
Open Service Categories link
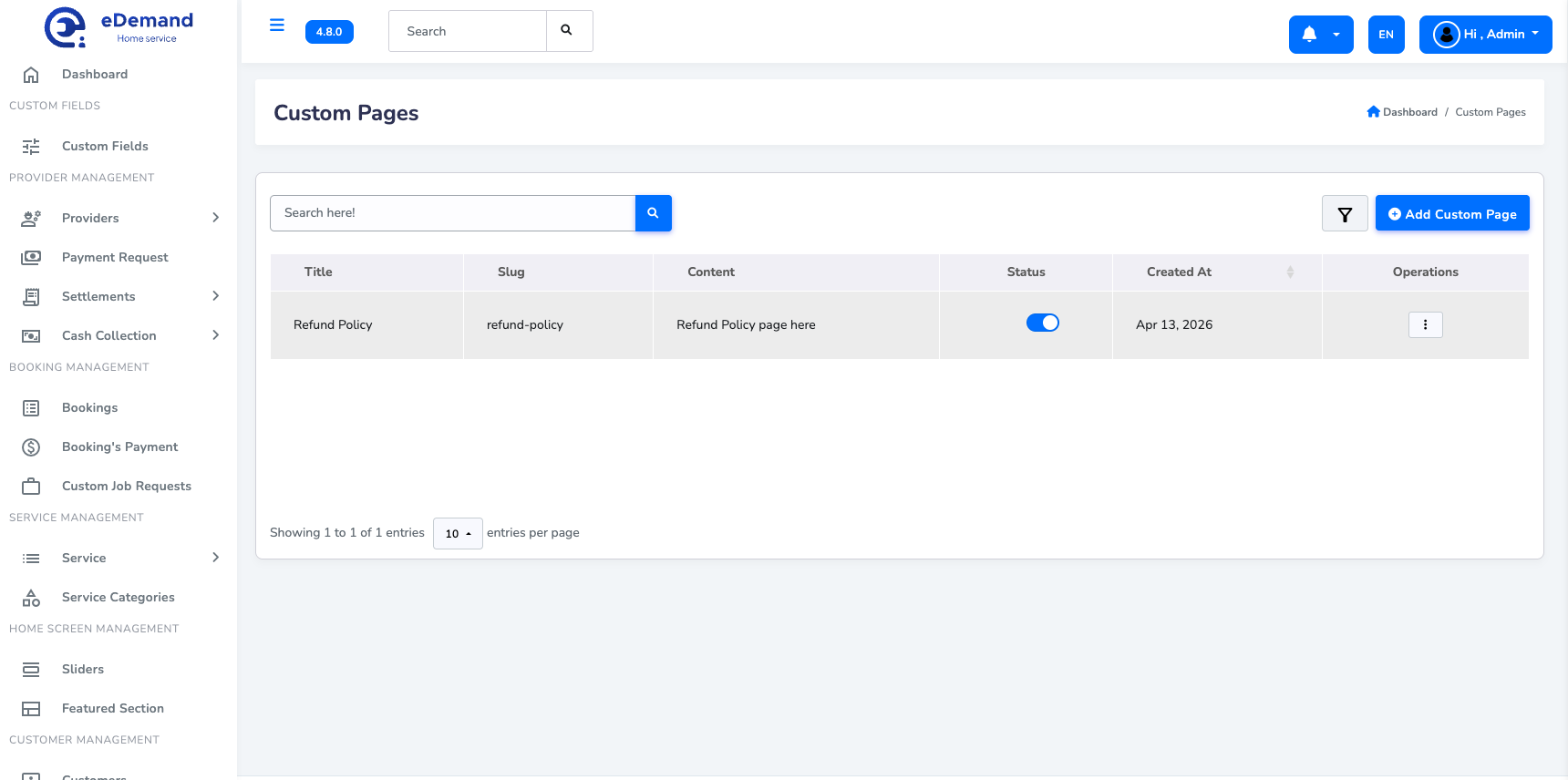[x=119, y=598]
